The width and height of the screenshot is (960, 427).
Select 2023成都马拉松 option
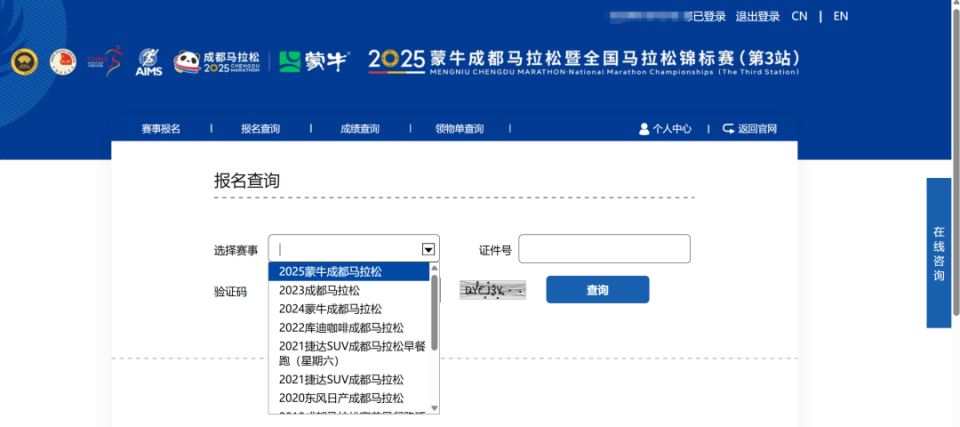(x=349, y=290)
